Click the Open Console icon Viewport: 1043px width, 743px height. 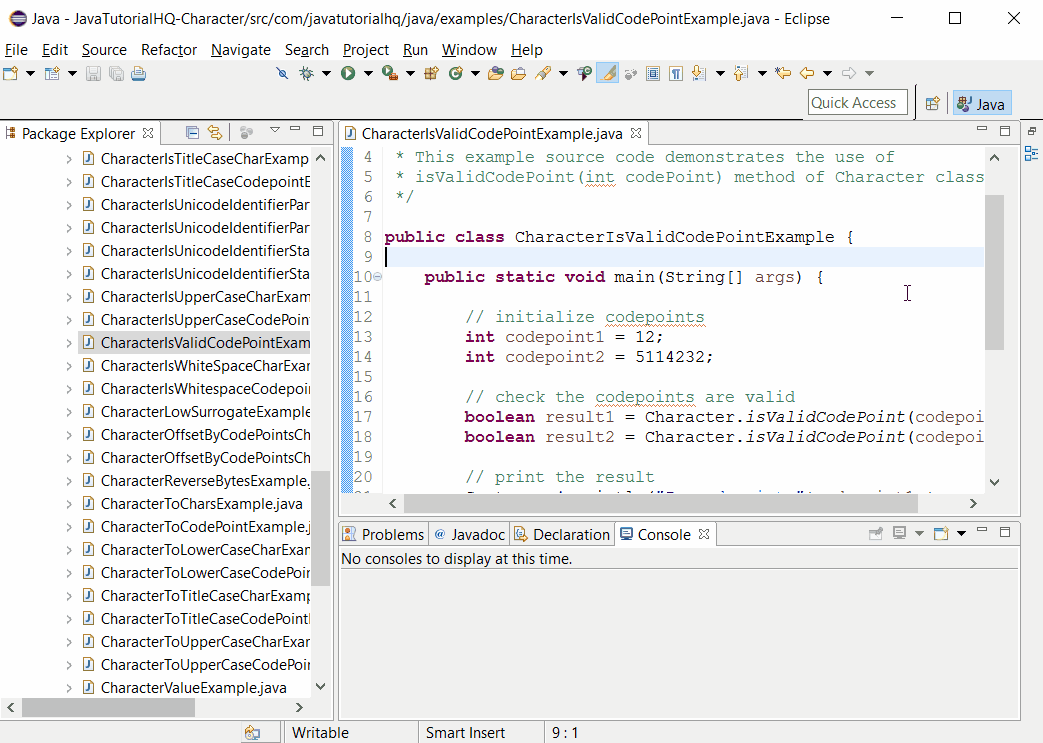[941, 533]
